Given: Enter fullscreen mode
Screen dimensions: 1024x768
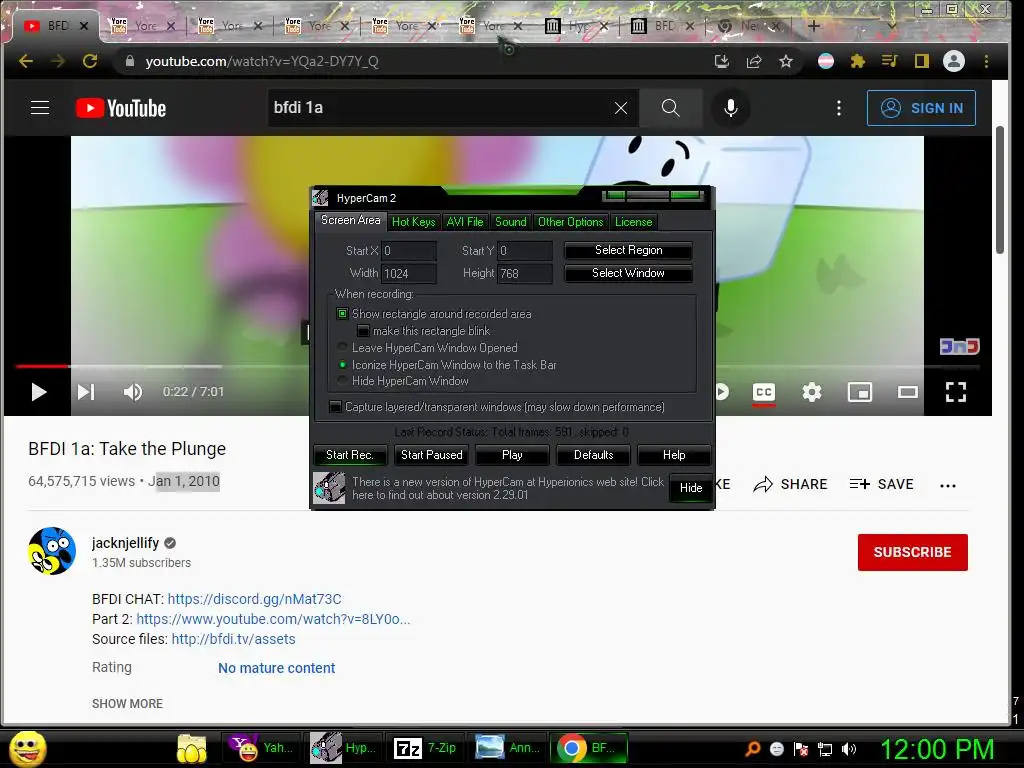Looking at the screenshot, I should pyautogui.click(x=955, y=392).
